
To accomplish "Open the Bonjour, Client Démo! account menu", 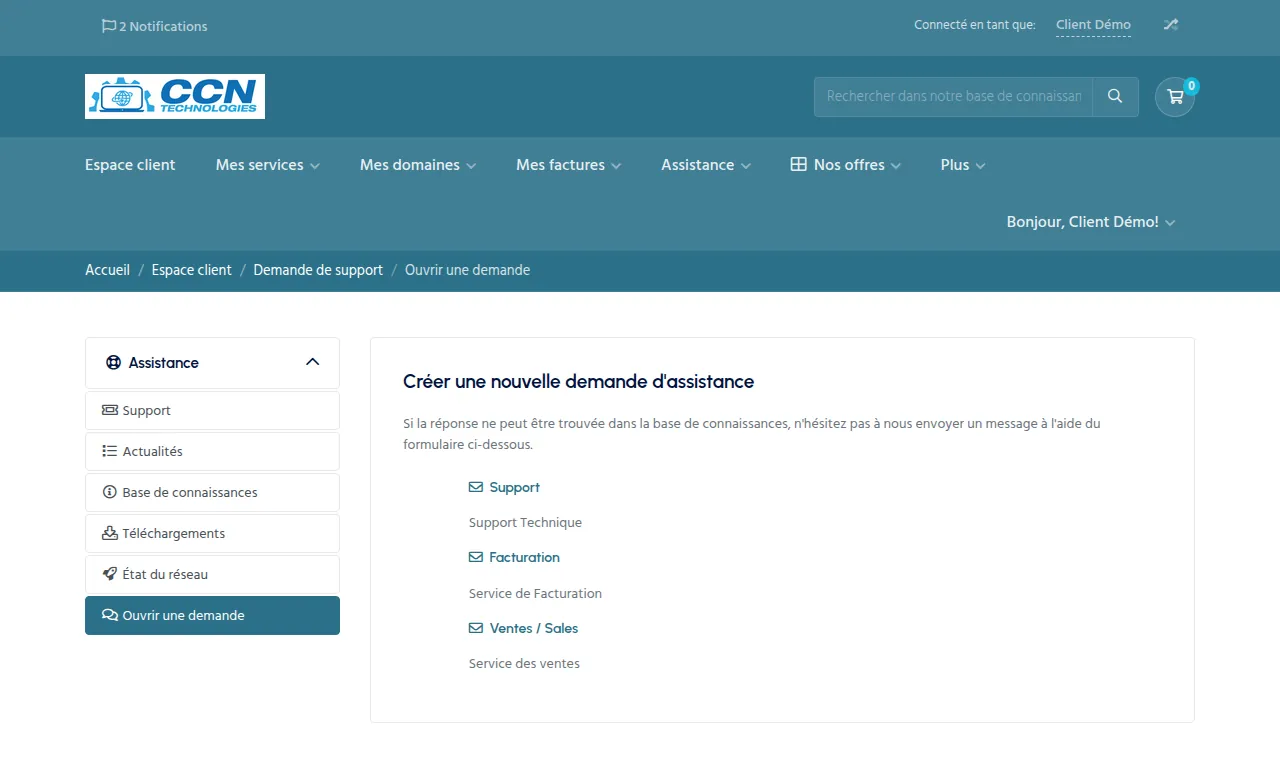I will tap(1091, 222).
